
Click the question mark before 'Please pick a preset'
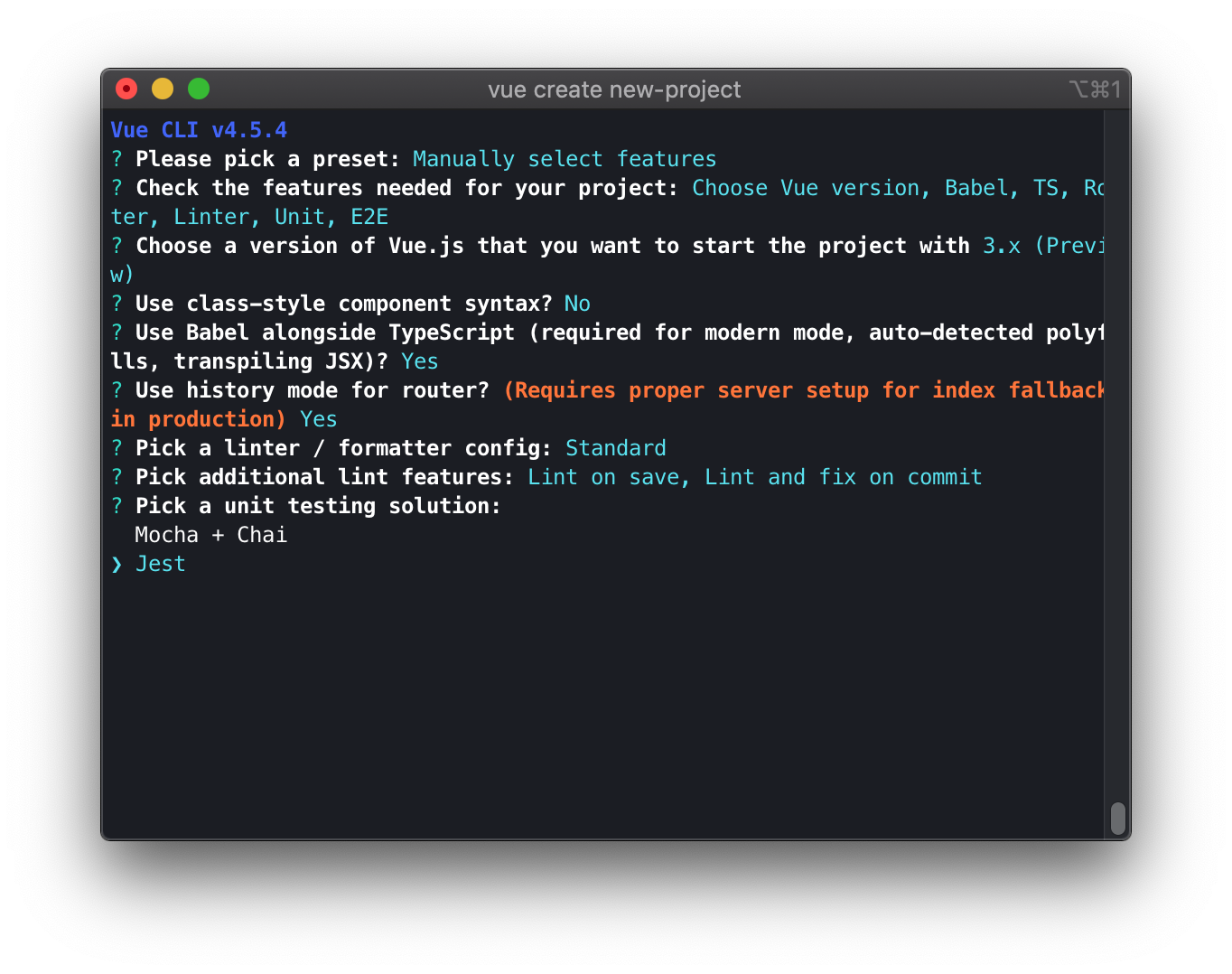[117, 159]
